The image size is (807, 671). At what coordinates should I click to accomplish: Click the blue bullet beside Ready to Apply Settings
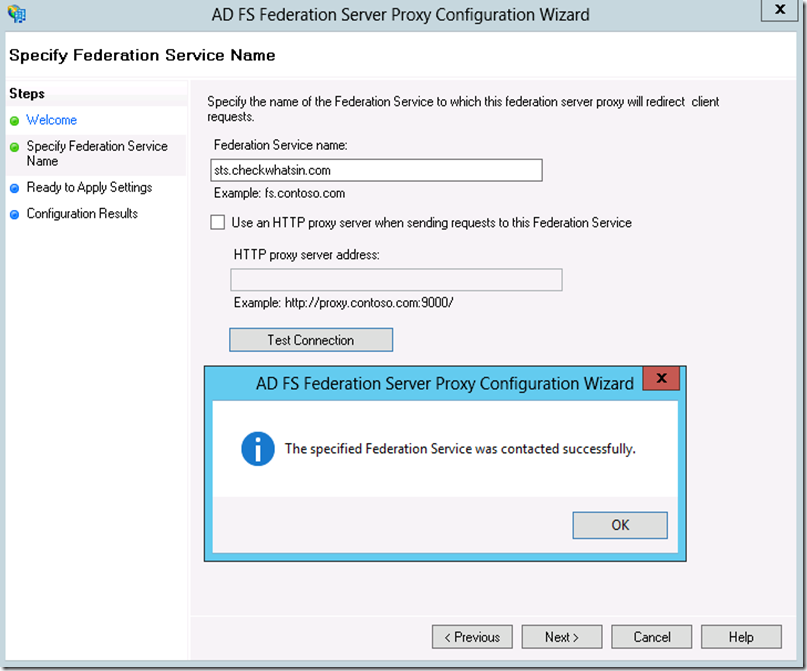(x=14, y=188)
